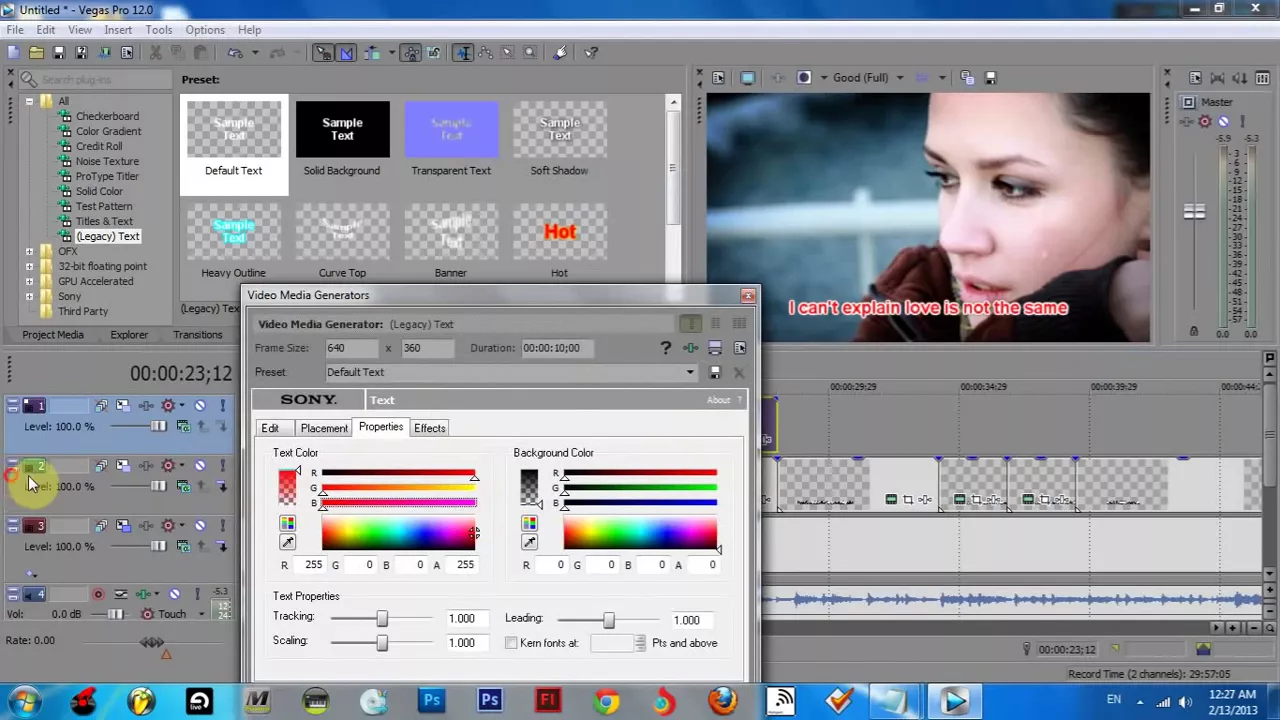
Task: Toggle Automatic Crossfades toolbar icon
Action: [346, 53]
